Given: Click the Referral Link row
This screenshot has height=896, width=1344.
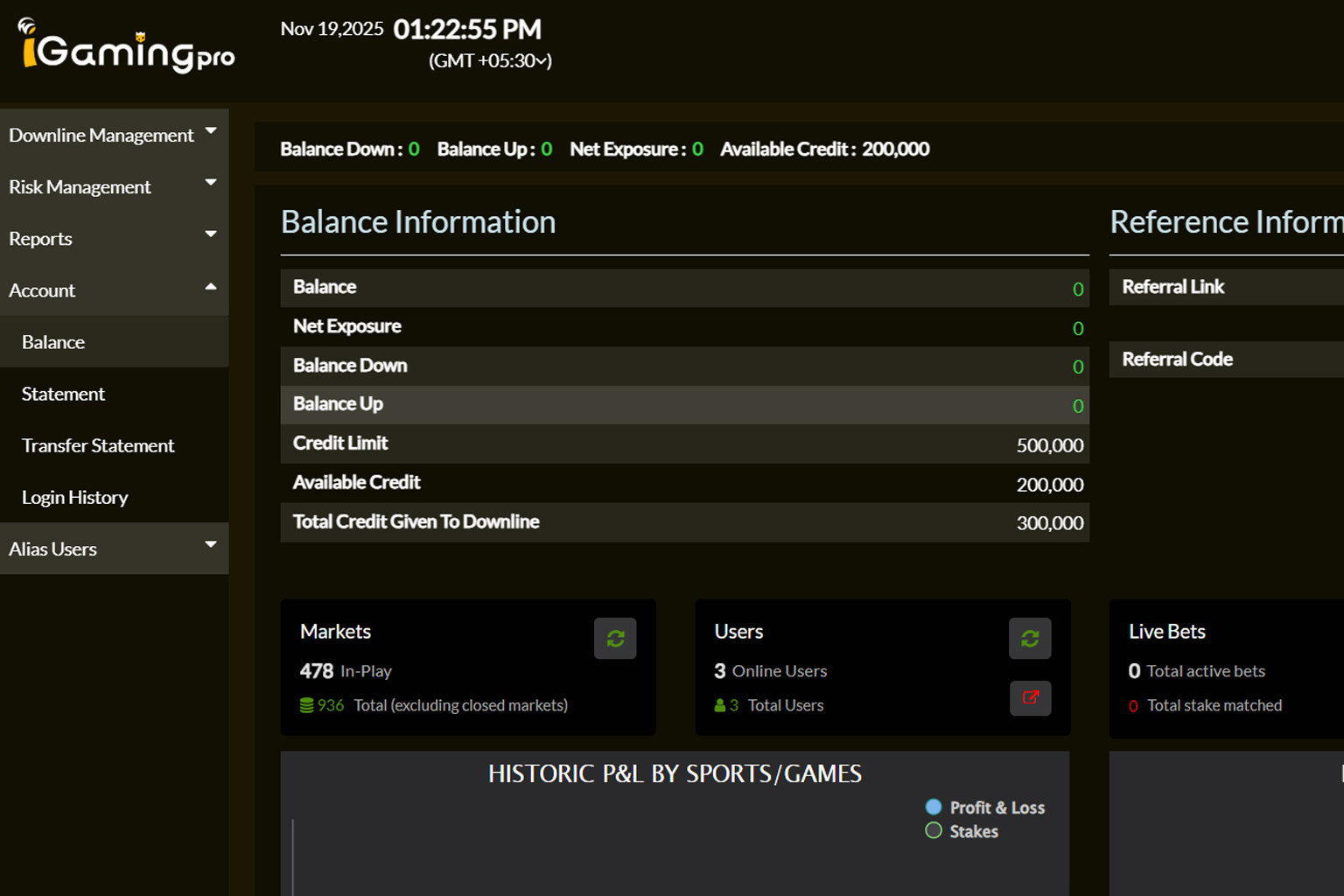Looking at the screenshot, I should pyautogui.click(x=1225, y=287).
